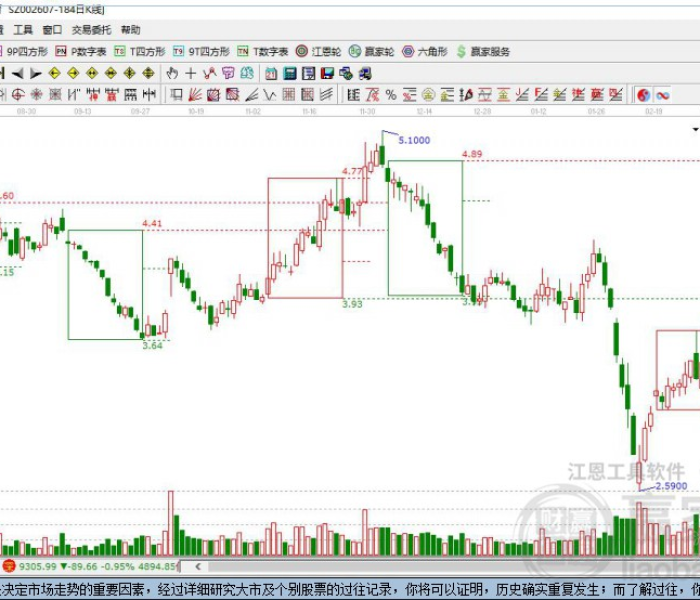700x600 pixels.
Task: Open the 工具 menu
Action: point(23,30)
